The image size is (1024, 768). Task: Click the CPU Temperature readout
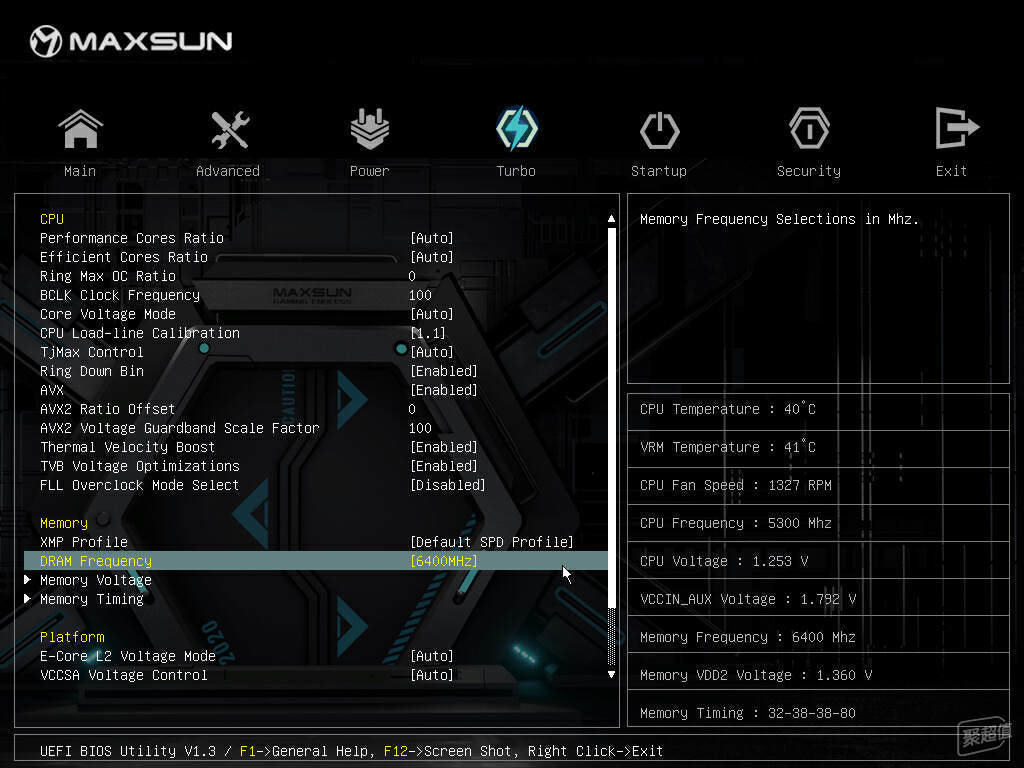728,409
